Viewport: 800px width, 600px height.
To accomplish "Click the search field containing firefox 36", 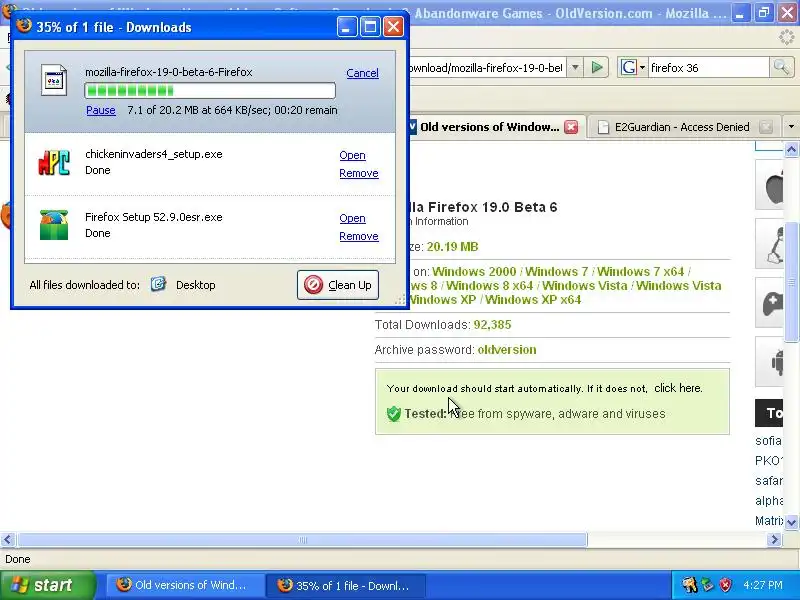I will coord(708,67).
